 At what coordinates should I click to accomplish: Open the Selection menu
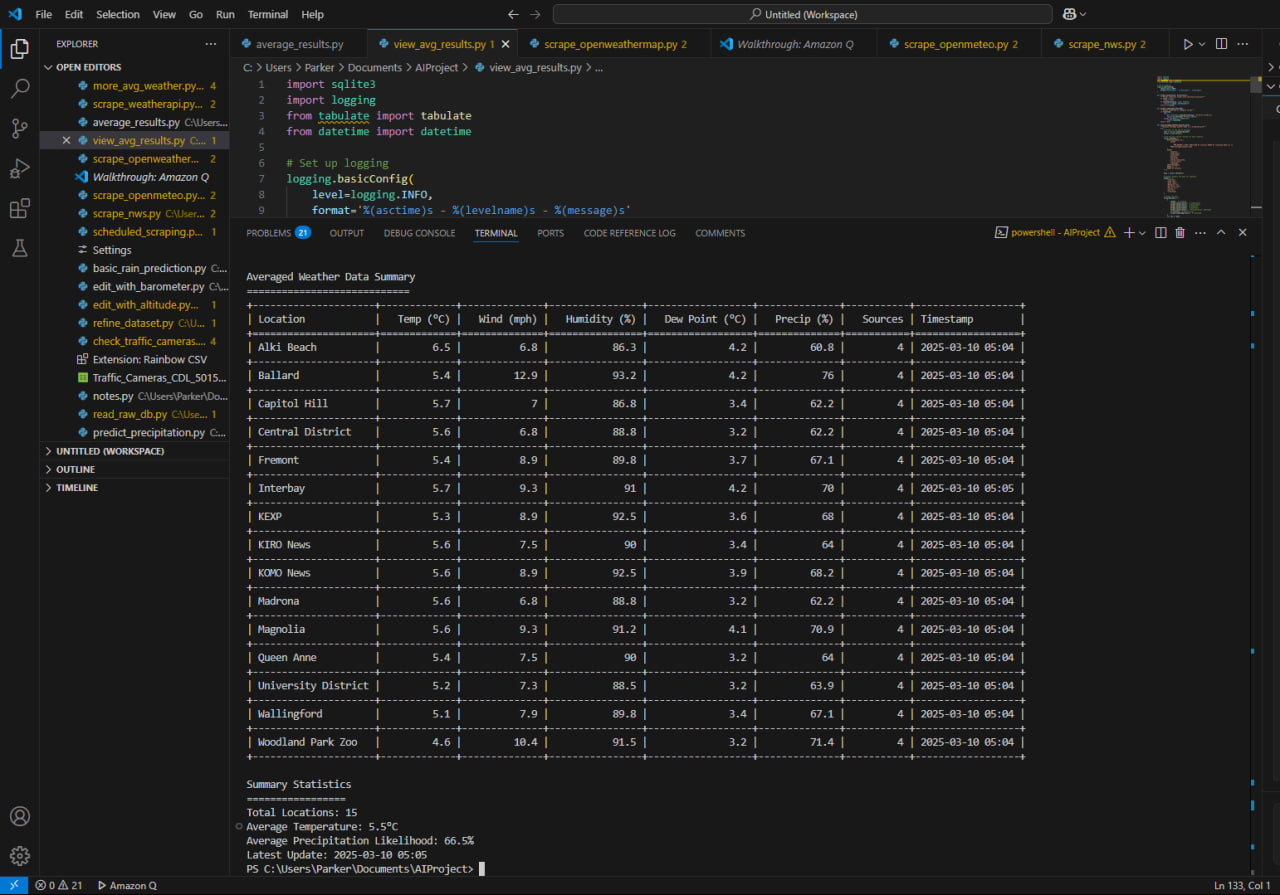coord(118,14)
